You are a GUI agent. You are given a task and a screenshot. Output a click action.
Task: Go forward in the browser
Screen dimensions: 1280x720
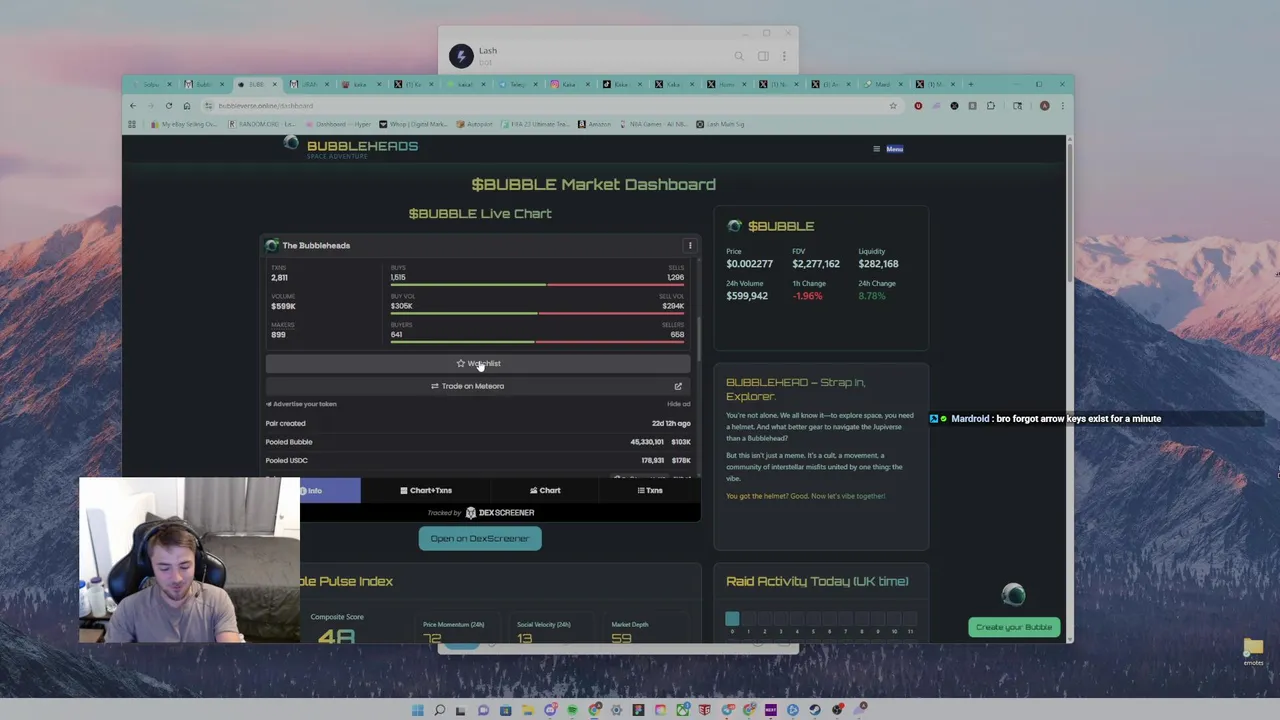pos(150,105)
